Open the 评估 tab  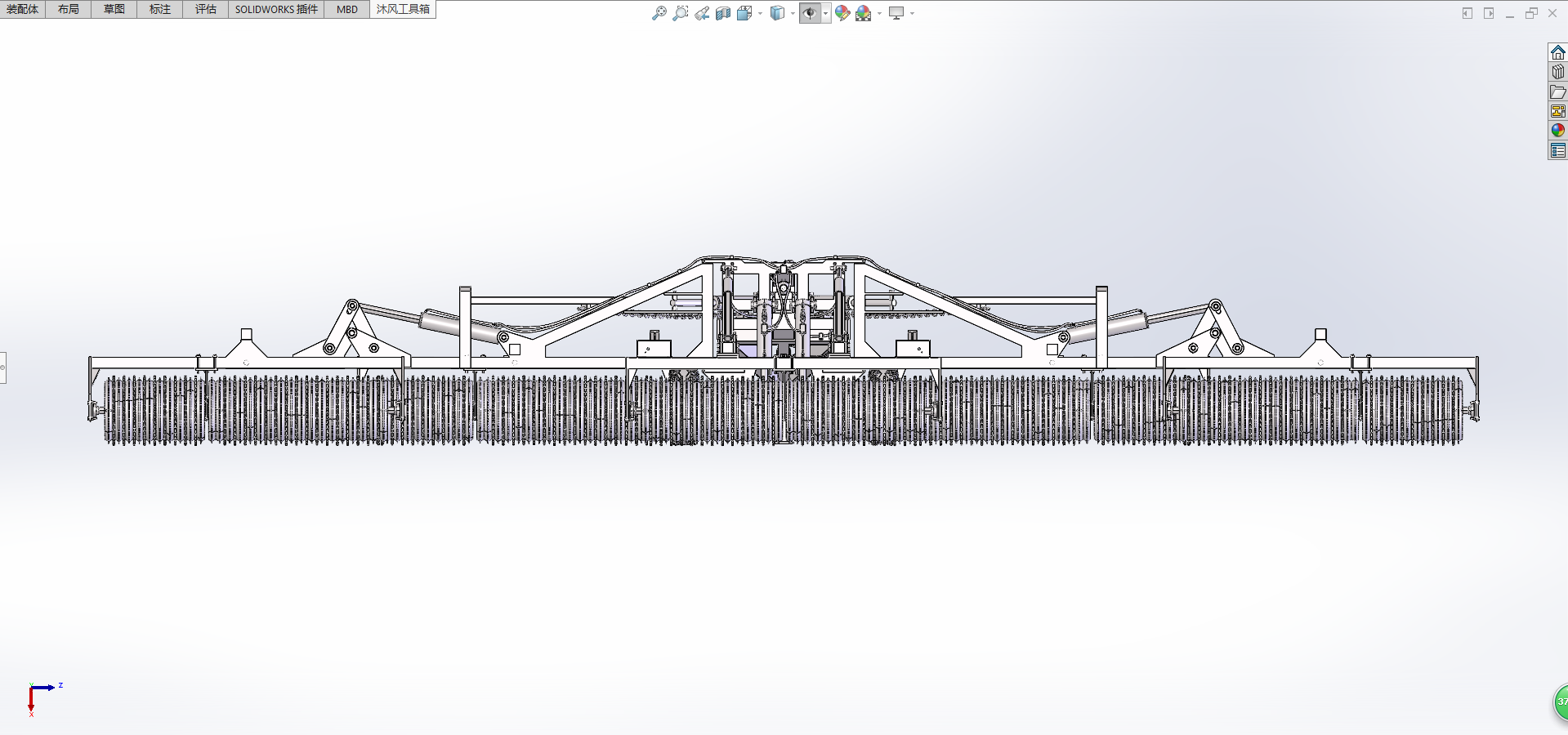point(205,9)
